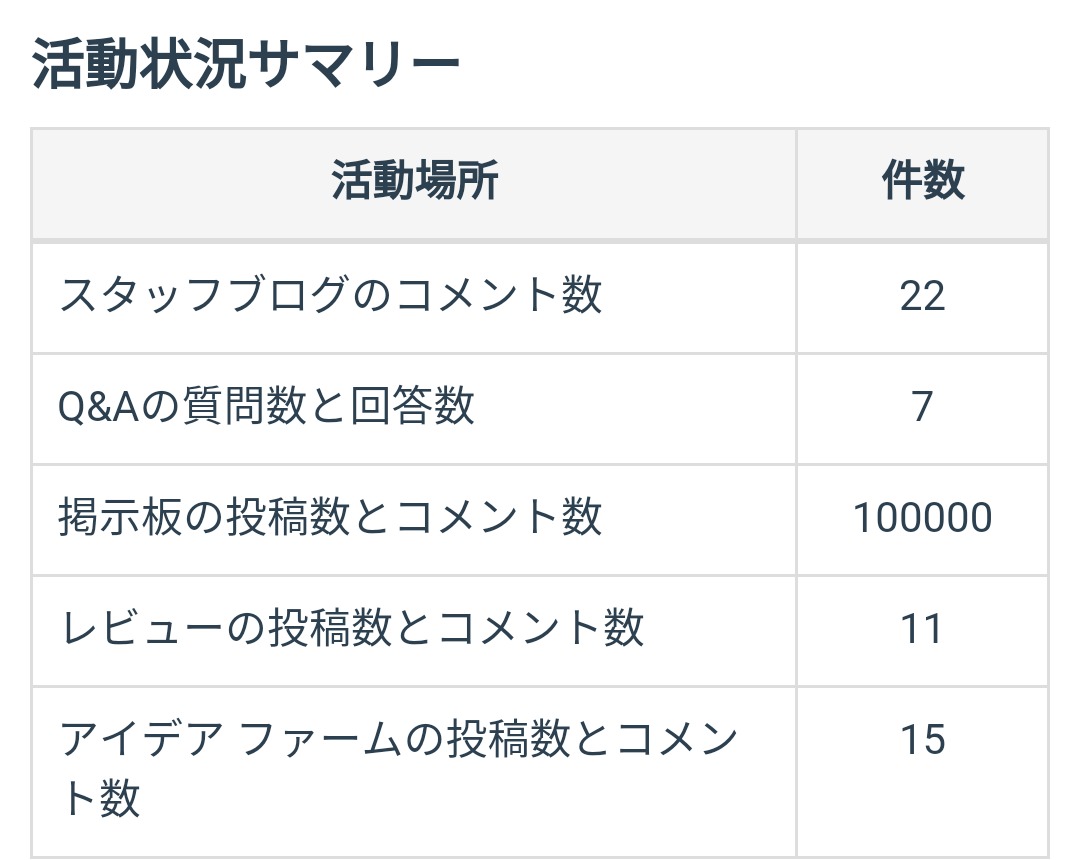Select the 件数 column header
This screenshot has width=1080, height=860.
(922, 183)
